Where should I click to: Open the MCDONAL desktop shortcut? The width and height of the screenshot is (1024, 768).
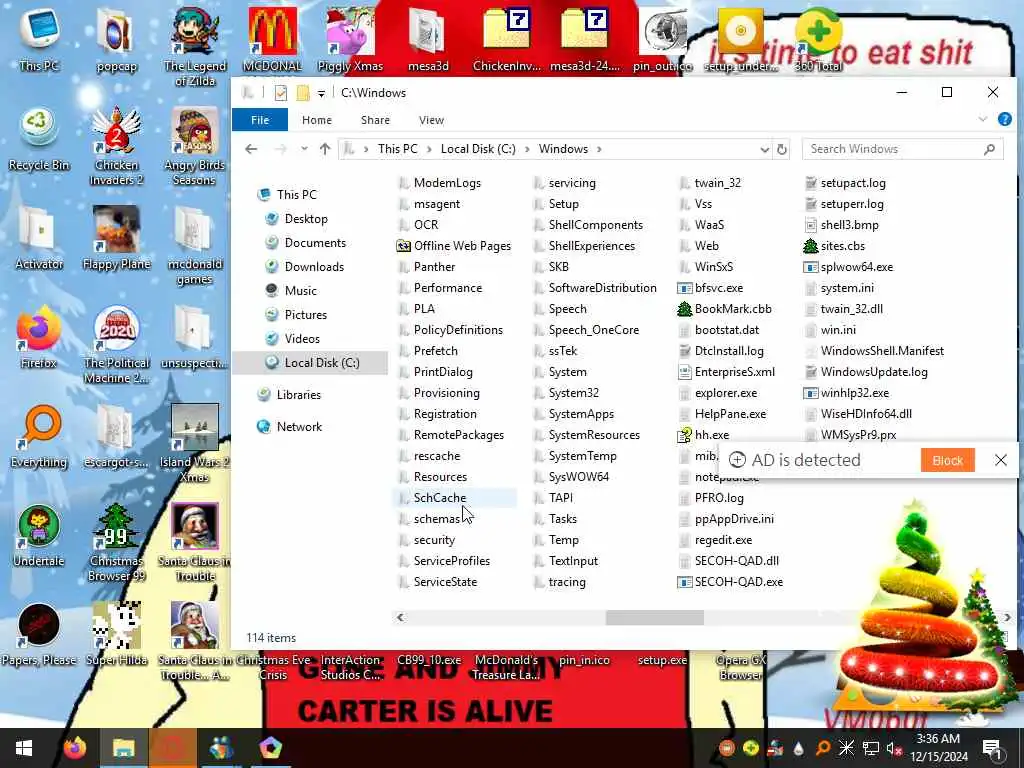coord(272,38)
